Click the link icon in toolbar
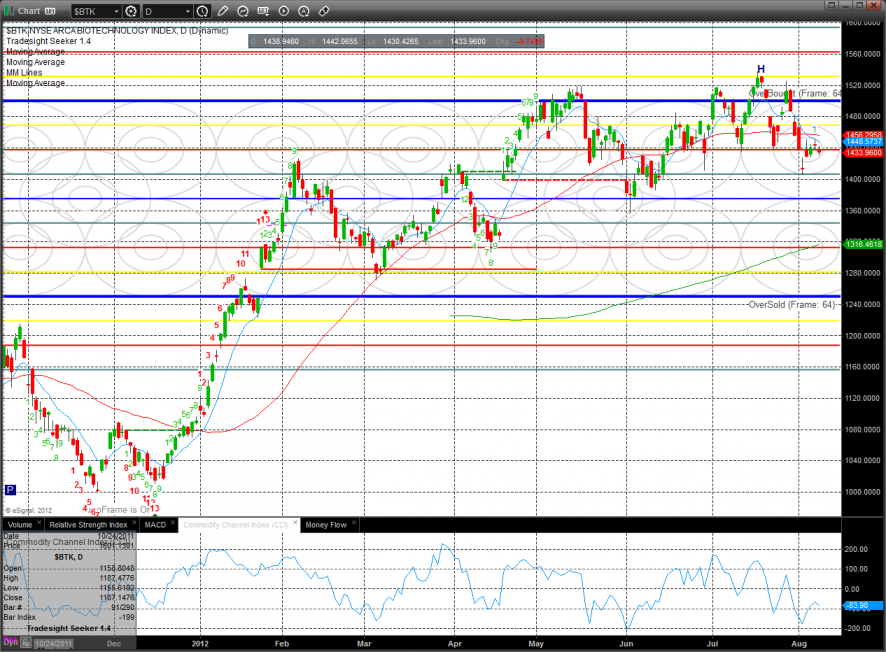This screenshot has width=886, height=652. tap(324, 10)
